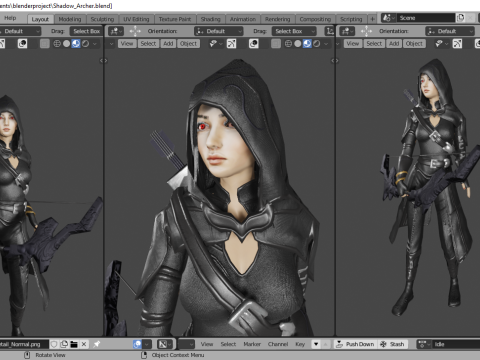
Task: Click the Scene name field
Action: 426,18
